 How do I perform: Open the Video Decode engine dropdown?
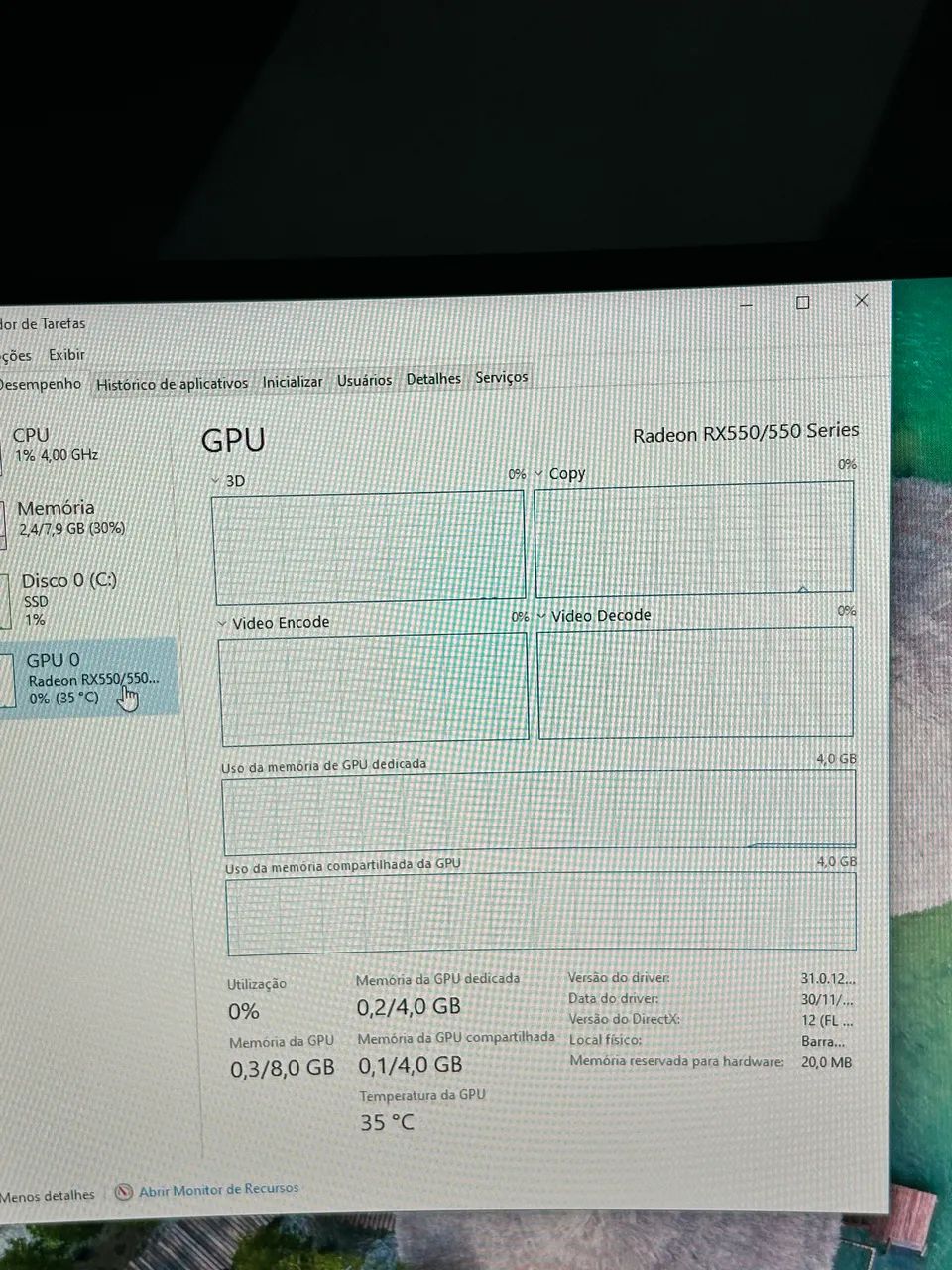pyautogui.click(x=541, y=616)
